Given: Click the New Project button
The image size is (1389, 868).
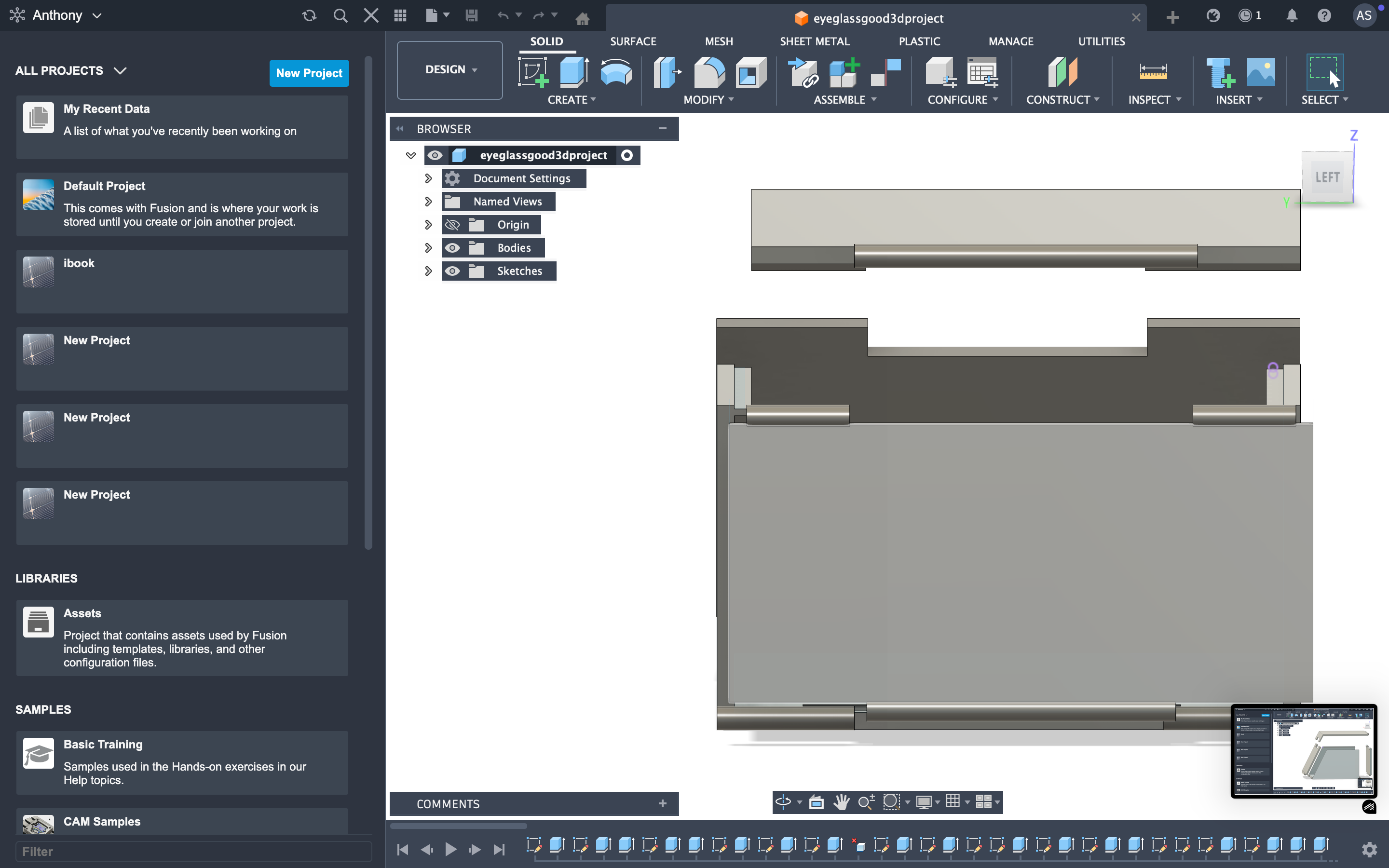Looking at the screenshot, I should (x=309, y=73).
